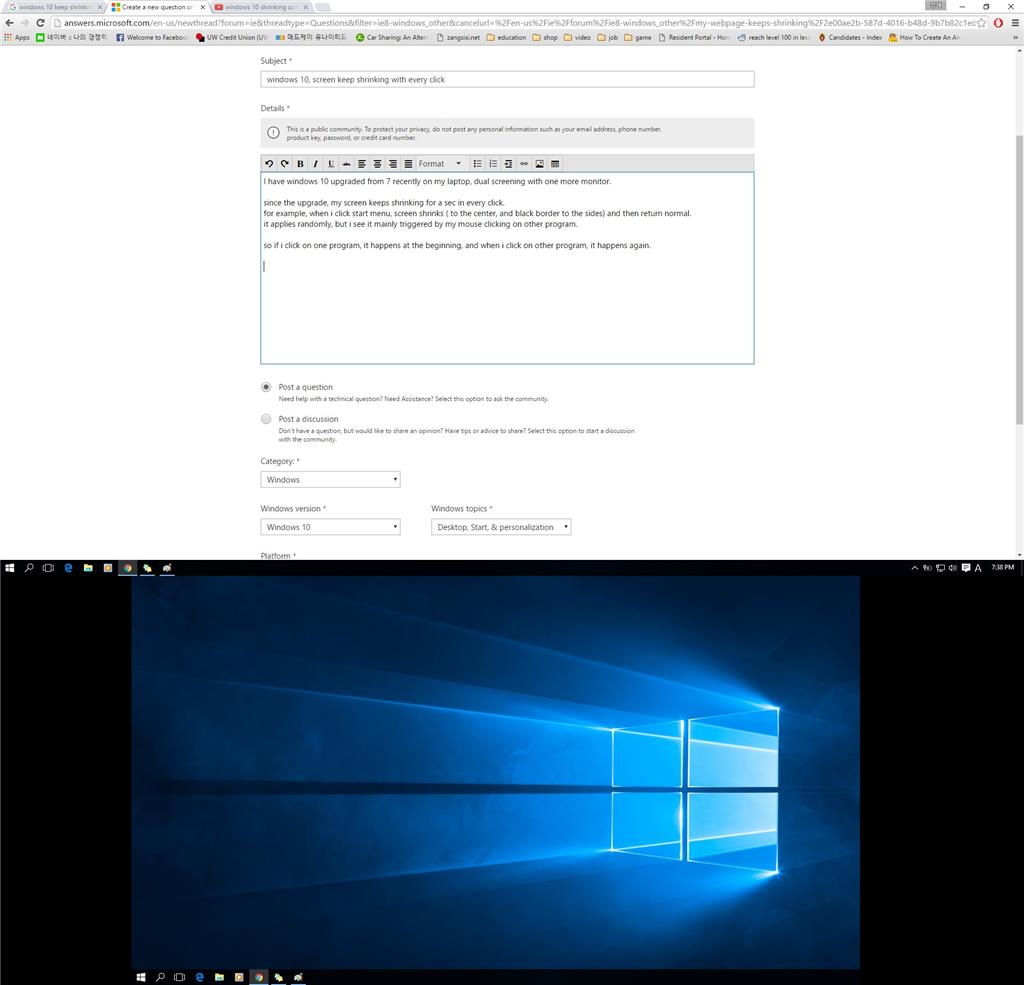Toggle italic formatting in the editor
Screen dimensions: 1024x985
tap(315, 164)
